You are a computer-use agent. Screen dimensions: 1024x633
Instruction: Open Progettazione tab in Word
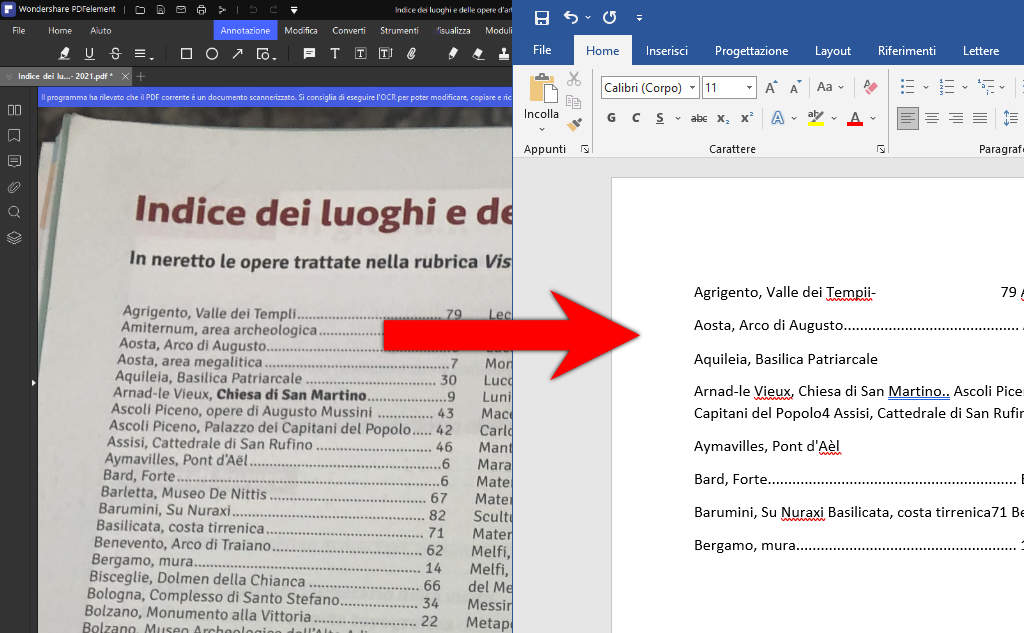752,51
